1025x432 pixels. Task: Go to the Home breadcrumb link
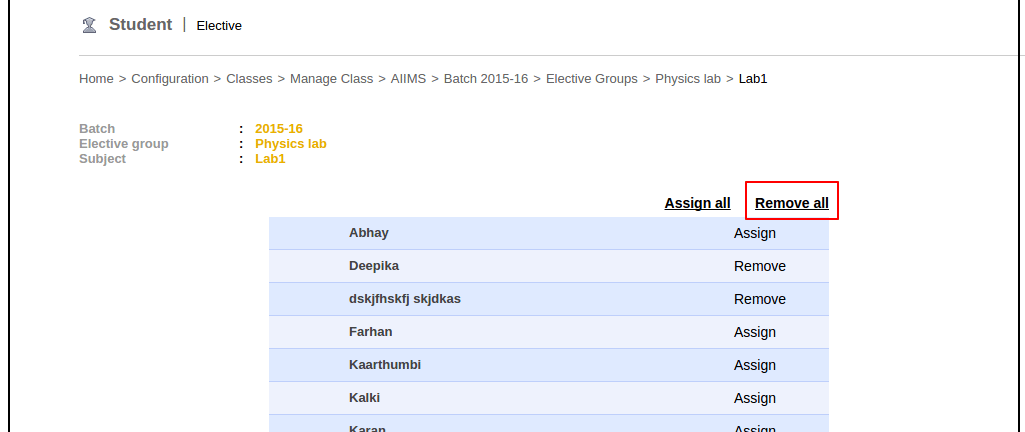click(96, 78)
